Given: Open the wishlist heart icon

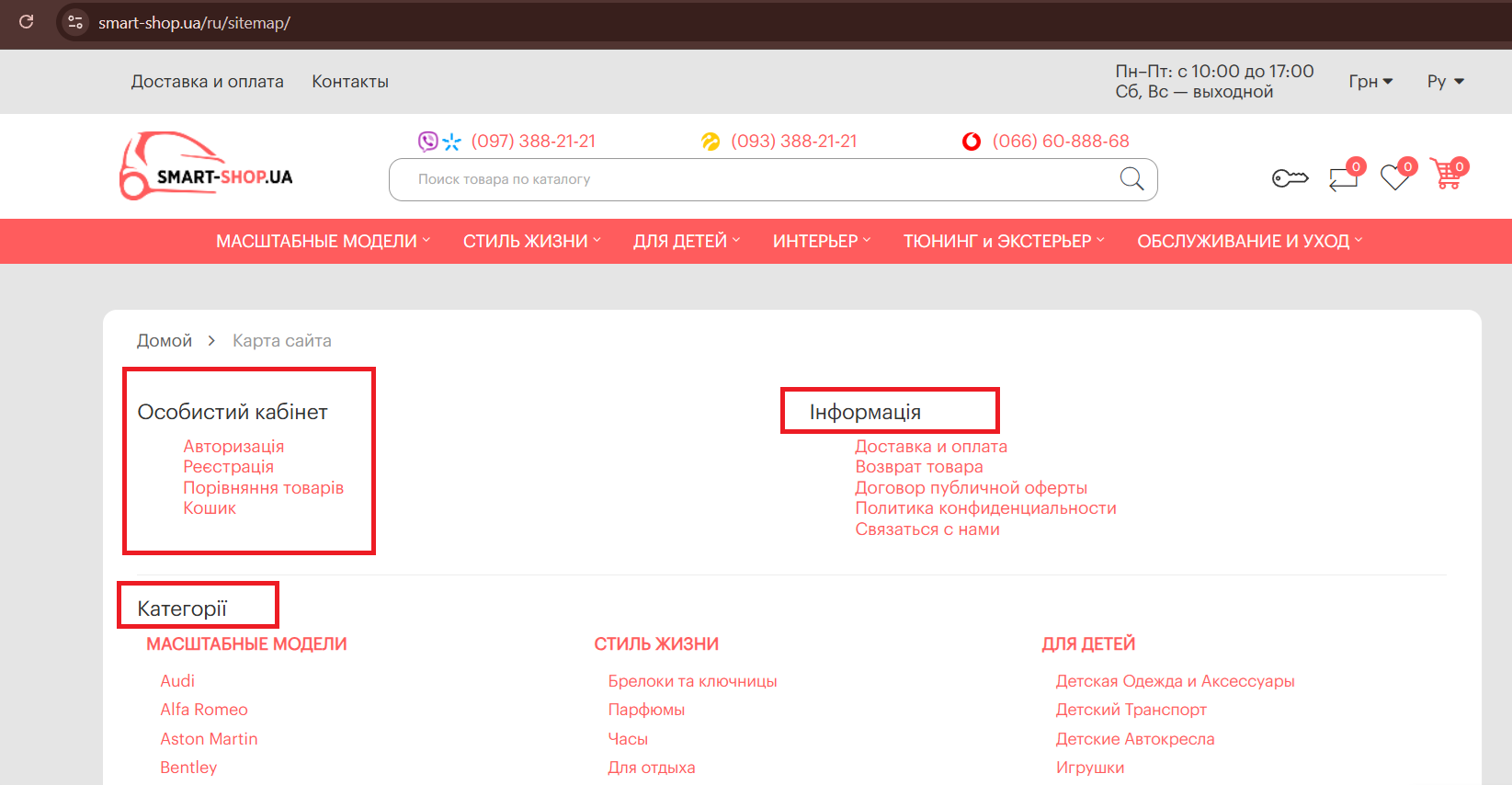Looking at the screenshot, I should pyautogui.click(x=1394, y=177).
